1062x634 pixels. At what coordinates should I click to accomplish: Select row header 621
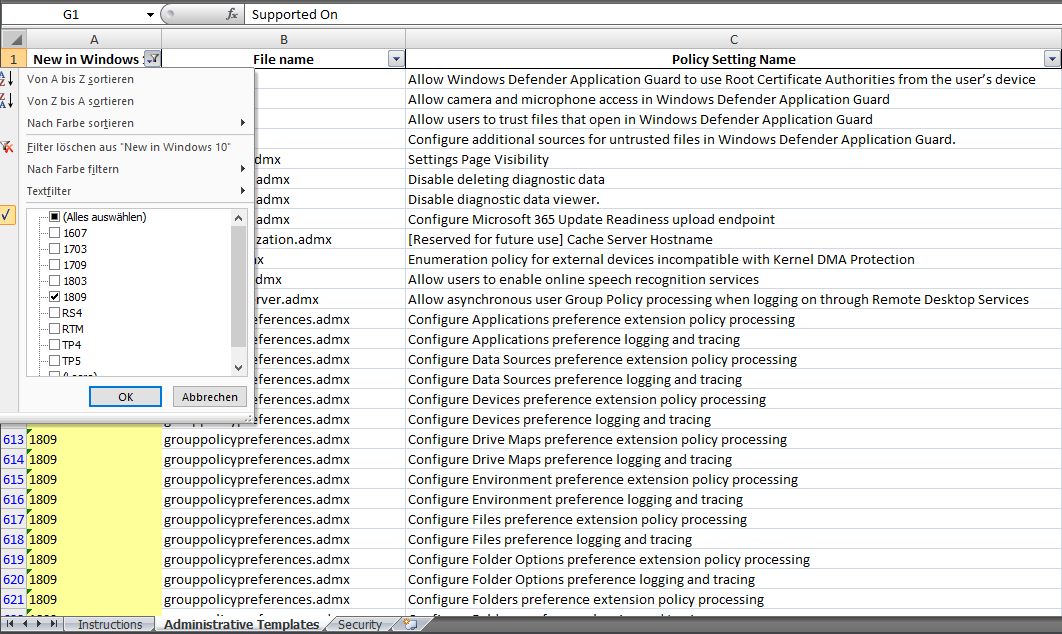click(x=14, y=599)
